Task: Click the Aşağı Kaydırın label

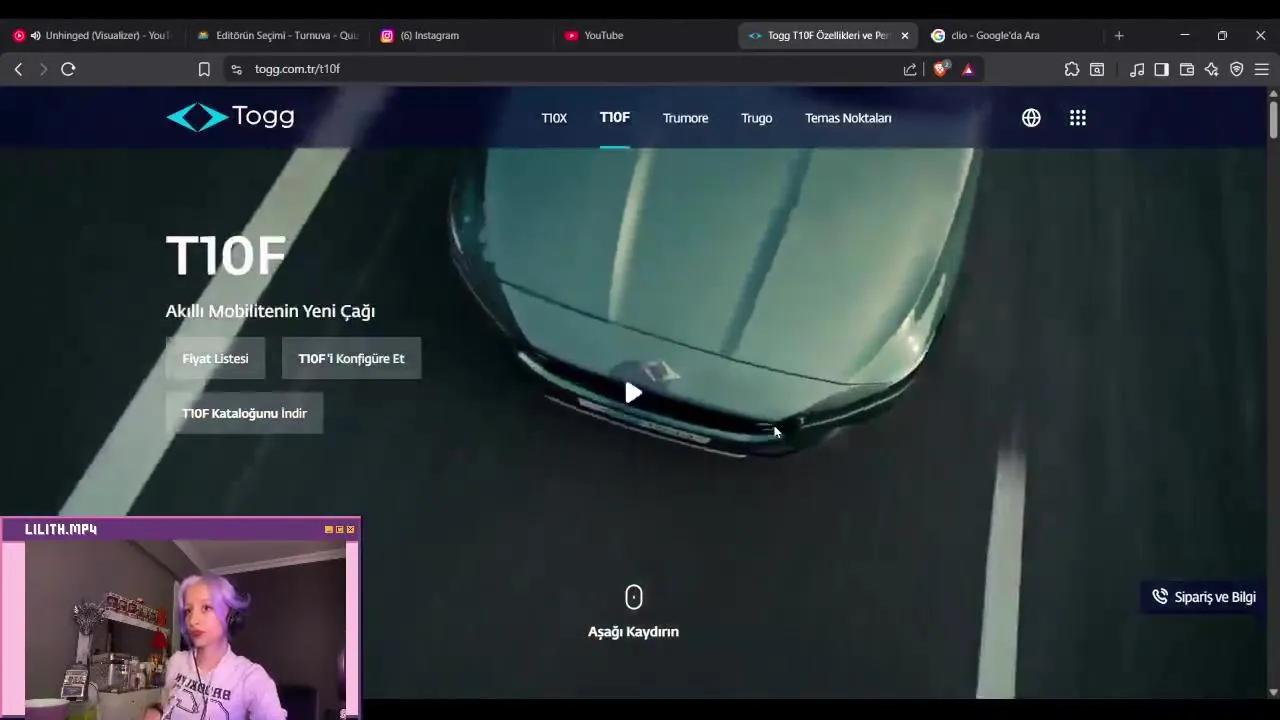Action: 633,632
